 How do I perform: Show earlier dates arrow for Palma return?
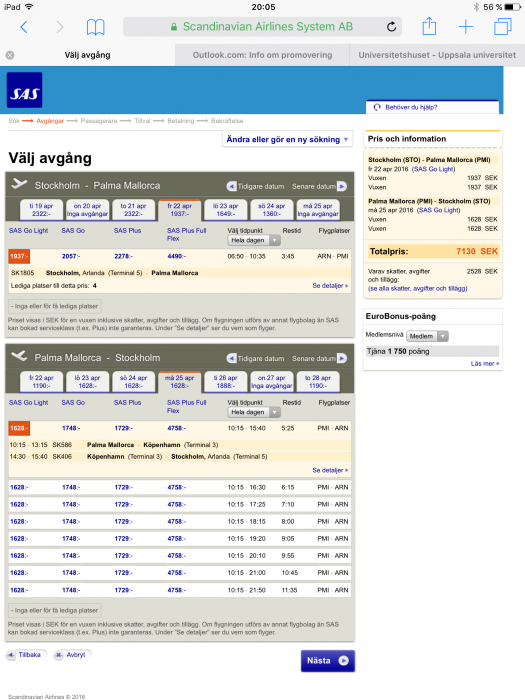pyautogui.click(x=231, y=358)
